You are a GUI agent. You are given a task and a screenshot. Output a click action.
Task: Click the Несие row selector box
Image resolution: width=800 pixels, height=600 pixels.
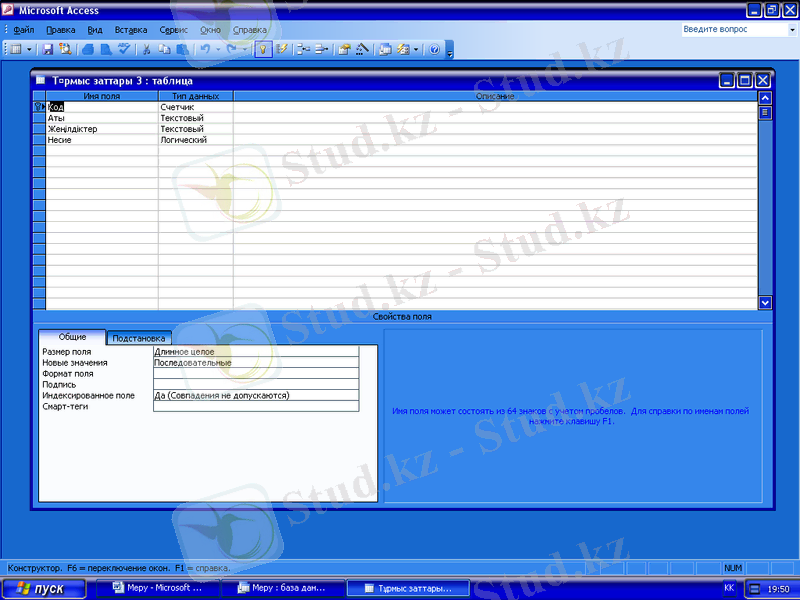(x=39, y=140)
